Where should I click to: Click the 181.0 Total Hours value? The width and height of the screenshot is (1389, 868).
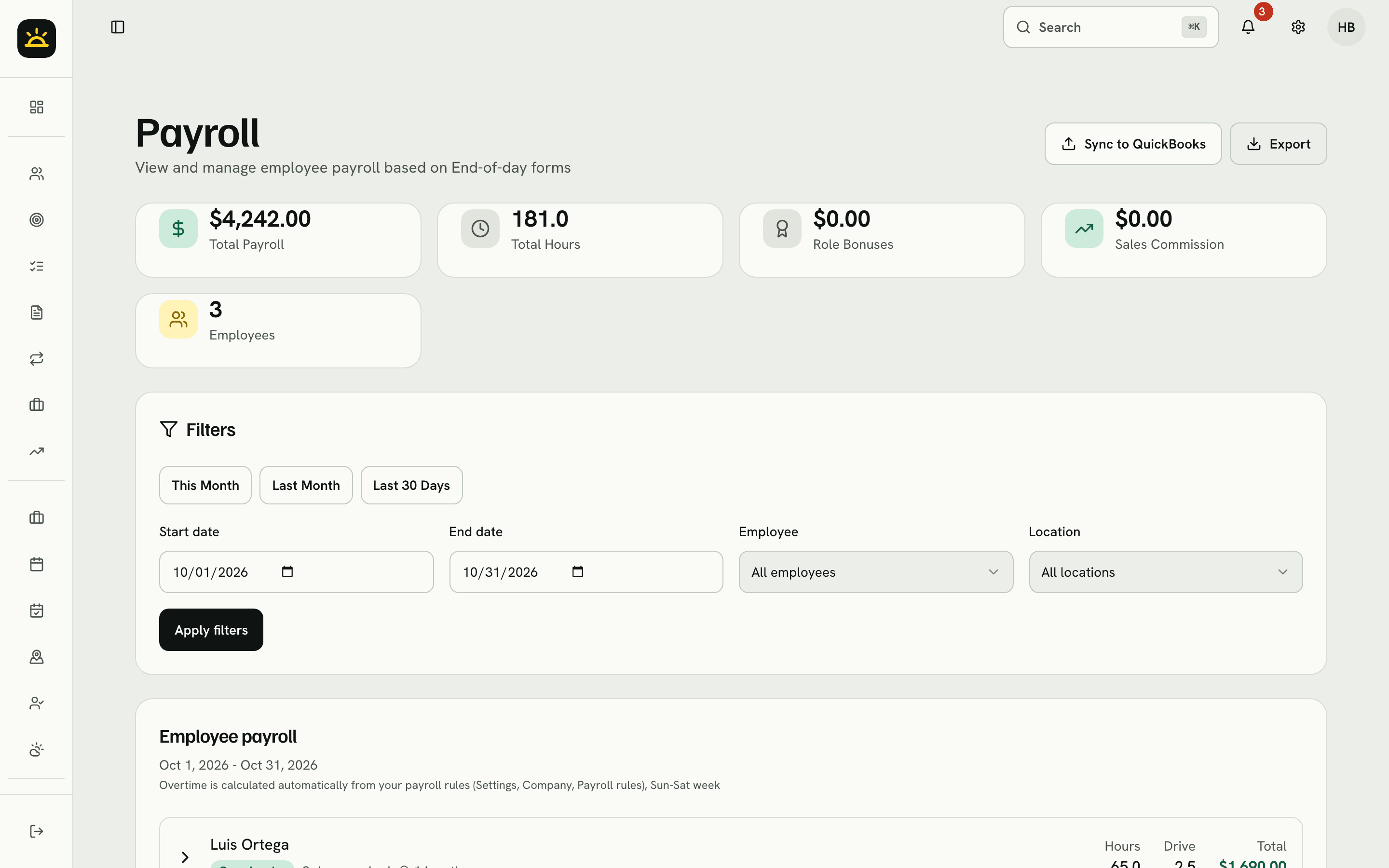pos(540,219)
